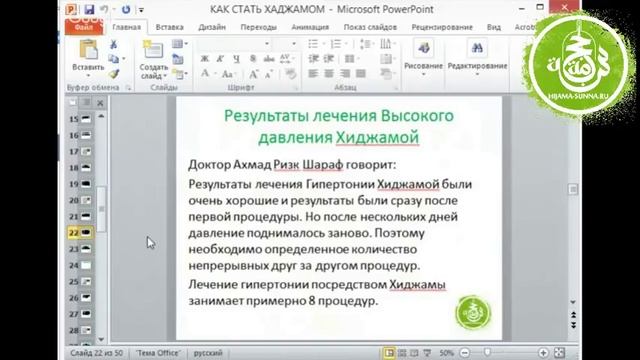Switch to the Главная ribbon tab
The width and height of the screenshot is (640, 360).
[127, 27]
